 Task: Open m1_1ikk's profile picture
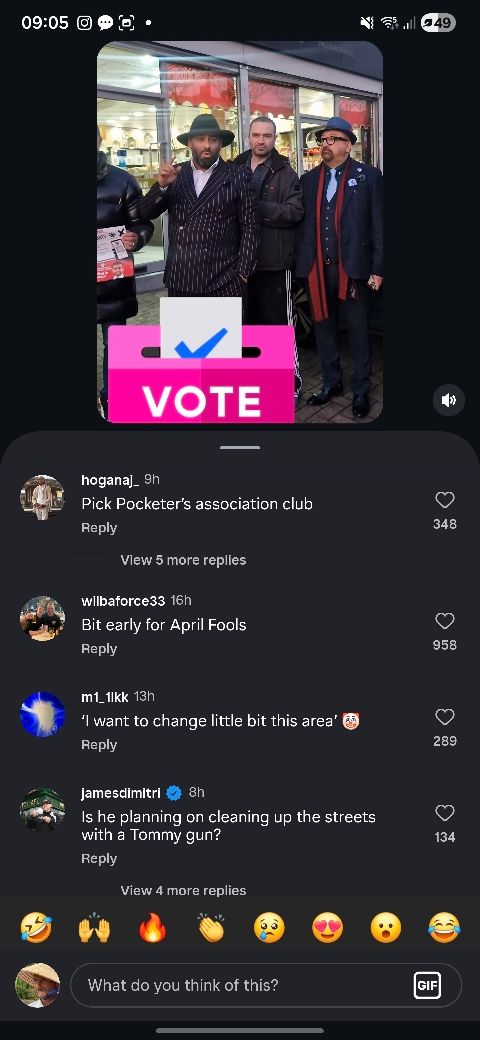click(42, 714)
